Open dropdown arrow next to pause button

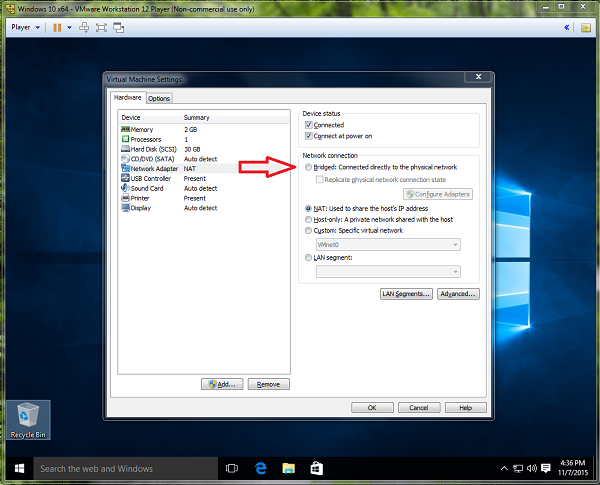pos(69,28)
